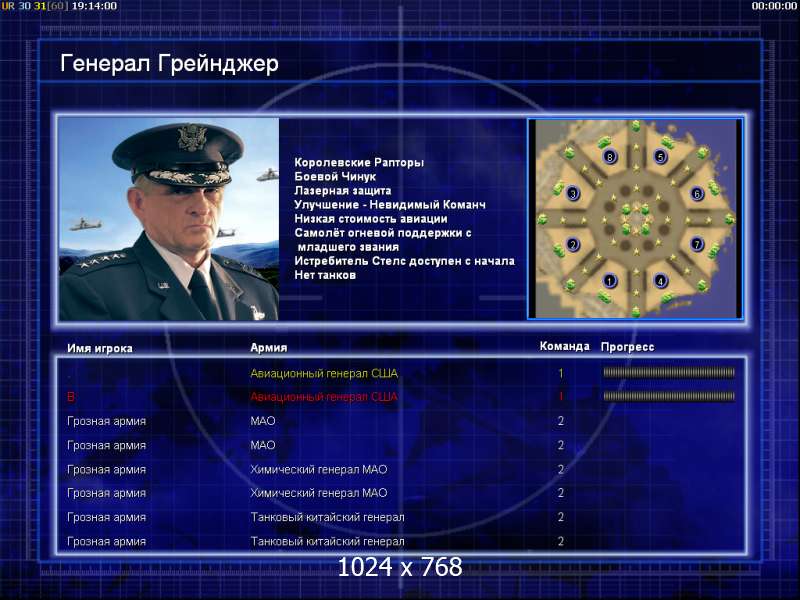
Task: Click the "Королевские Рапторы" ability line
Action: point(359,163)
